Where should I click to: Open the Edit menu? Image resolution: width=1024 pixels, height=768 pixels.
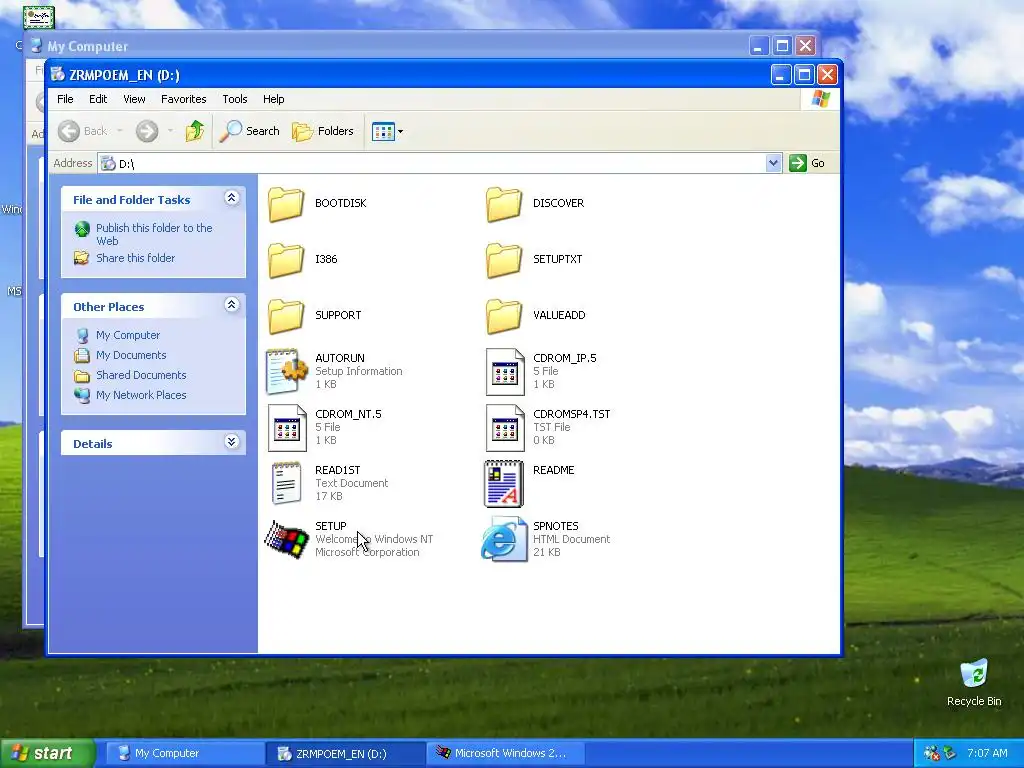[98, 99]
